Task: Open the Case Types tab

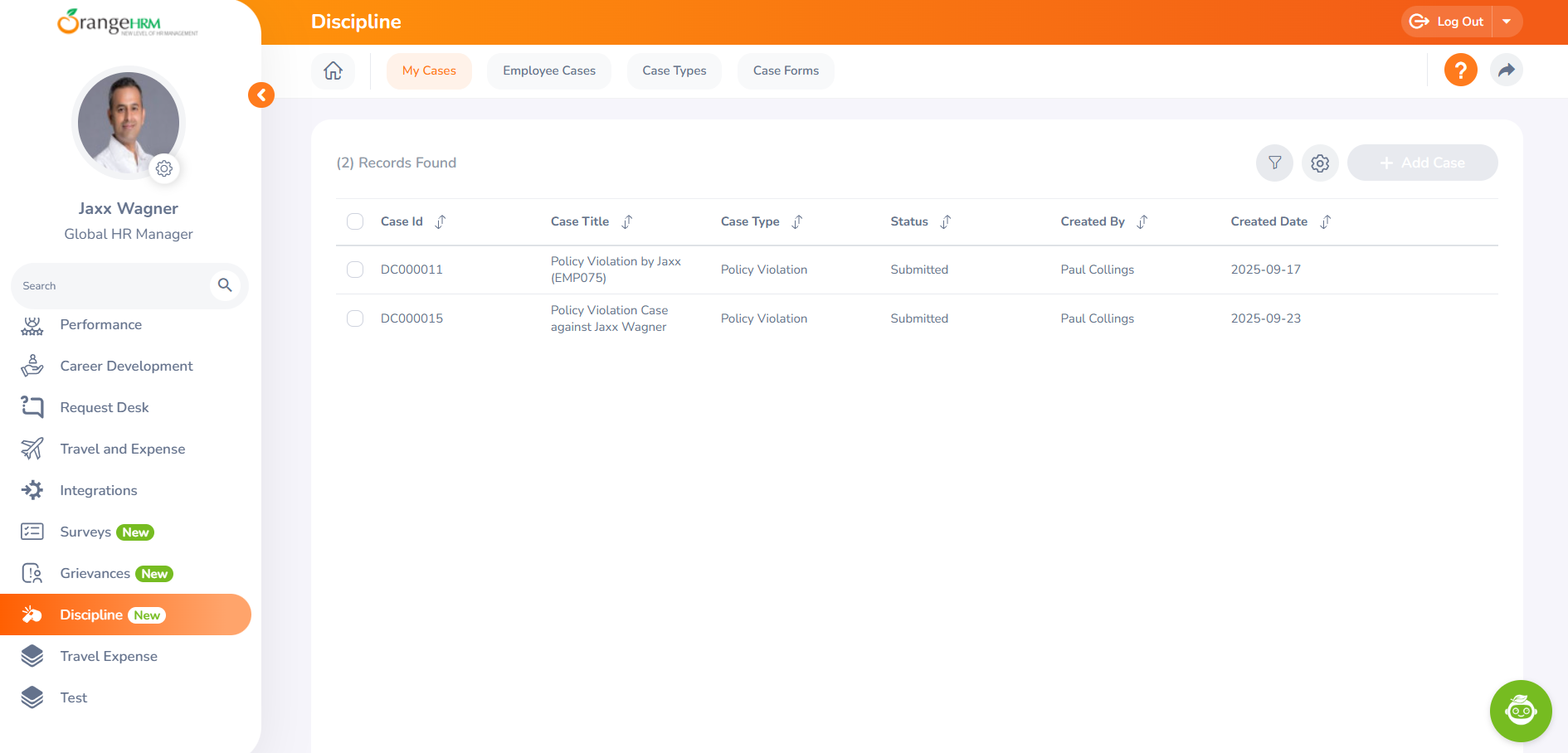Action: pos(674,70)
